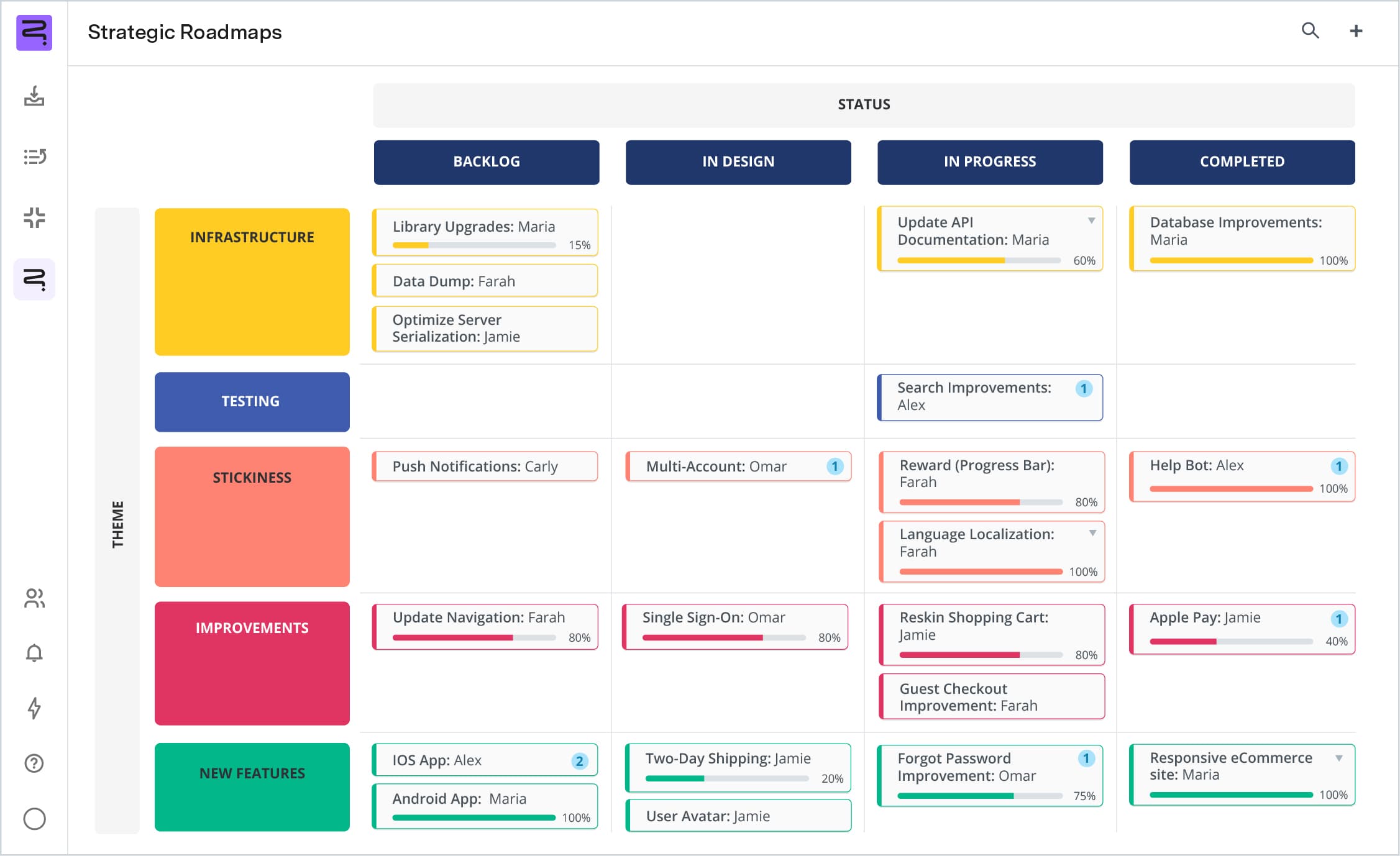The height and width of the screenshot is (856, 1400).
Task: Expand the Language Localization card dropdown
Action: pyautogui.click(x=1092, y=532)
